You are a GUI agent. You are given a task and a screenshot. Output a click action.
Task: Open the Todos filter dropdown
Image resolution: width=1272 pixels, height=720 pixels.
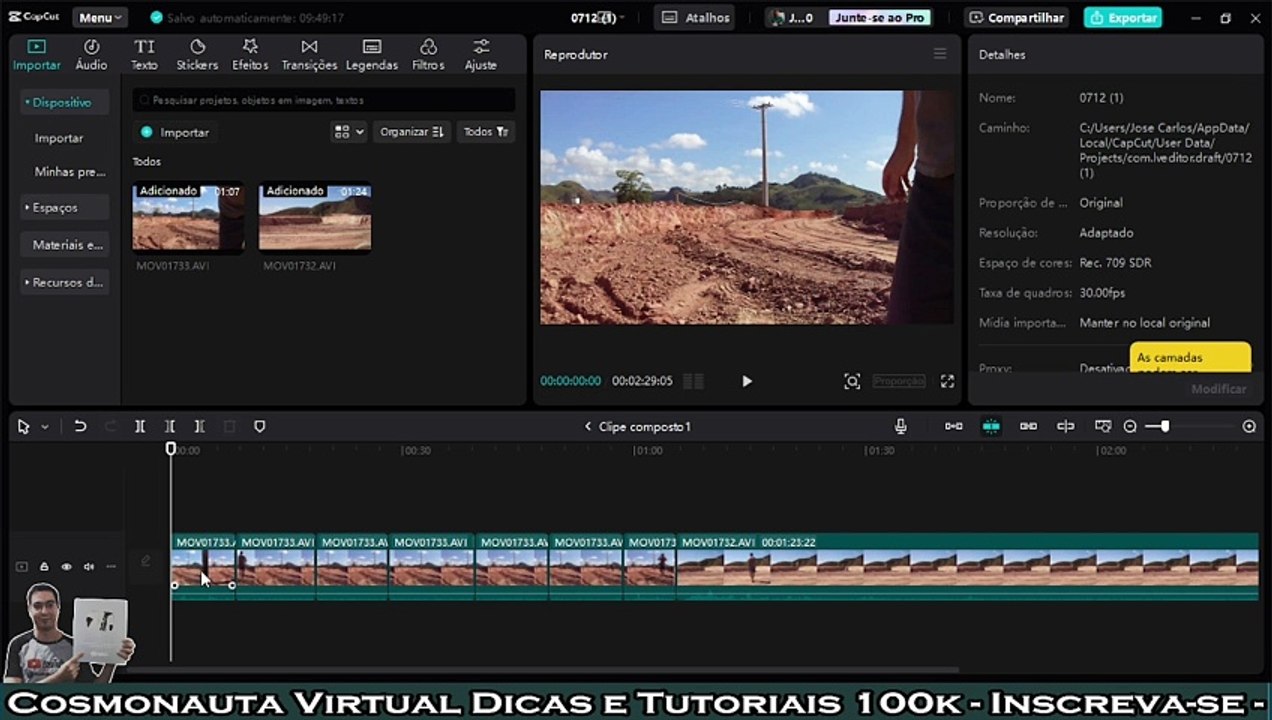click(x=486, y=132)
